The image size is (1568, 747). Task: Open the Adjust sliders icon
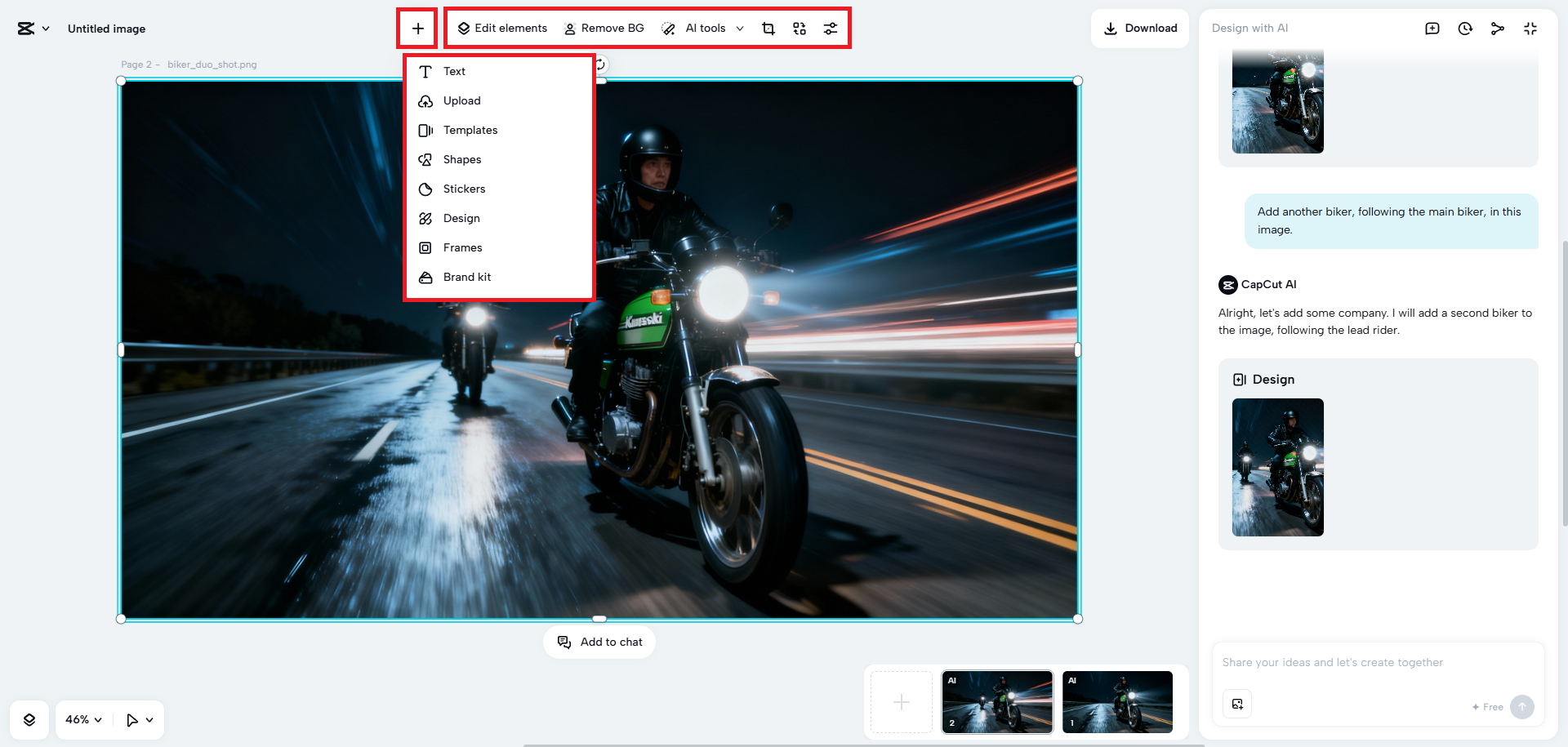pyautogui.click(x=831, y=29)
